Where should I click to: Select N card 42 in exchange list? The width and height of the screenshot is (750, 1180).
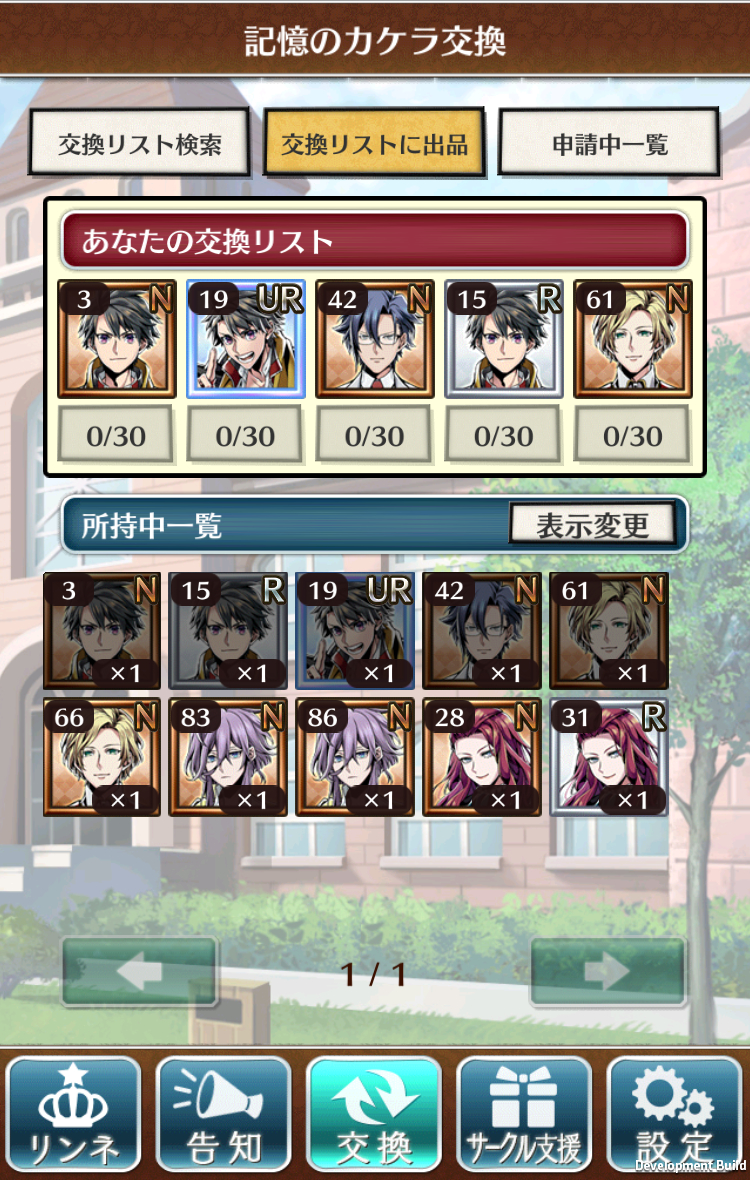(x=375, y=339)
